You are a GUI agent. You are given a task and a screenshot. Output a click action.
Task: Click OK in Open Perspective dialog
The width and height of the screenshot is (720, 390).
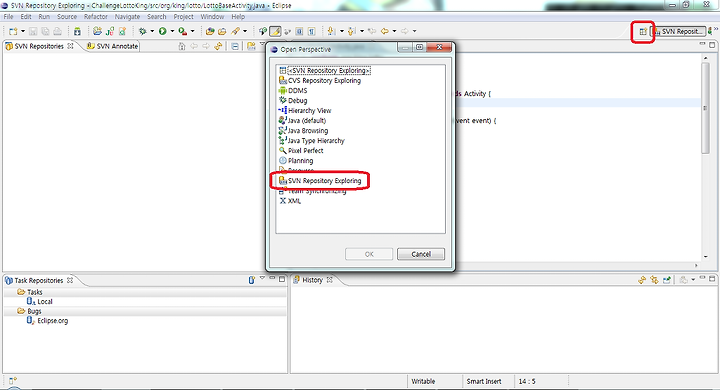tap(369, 254)
